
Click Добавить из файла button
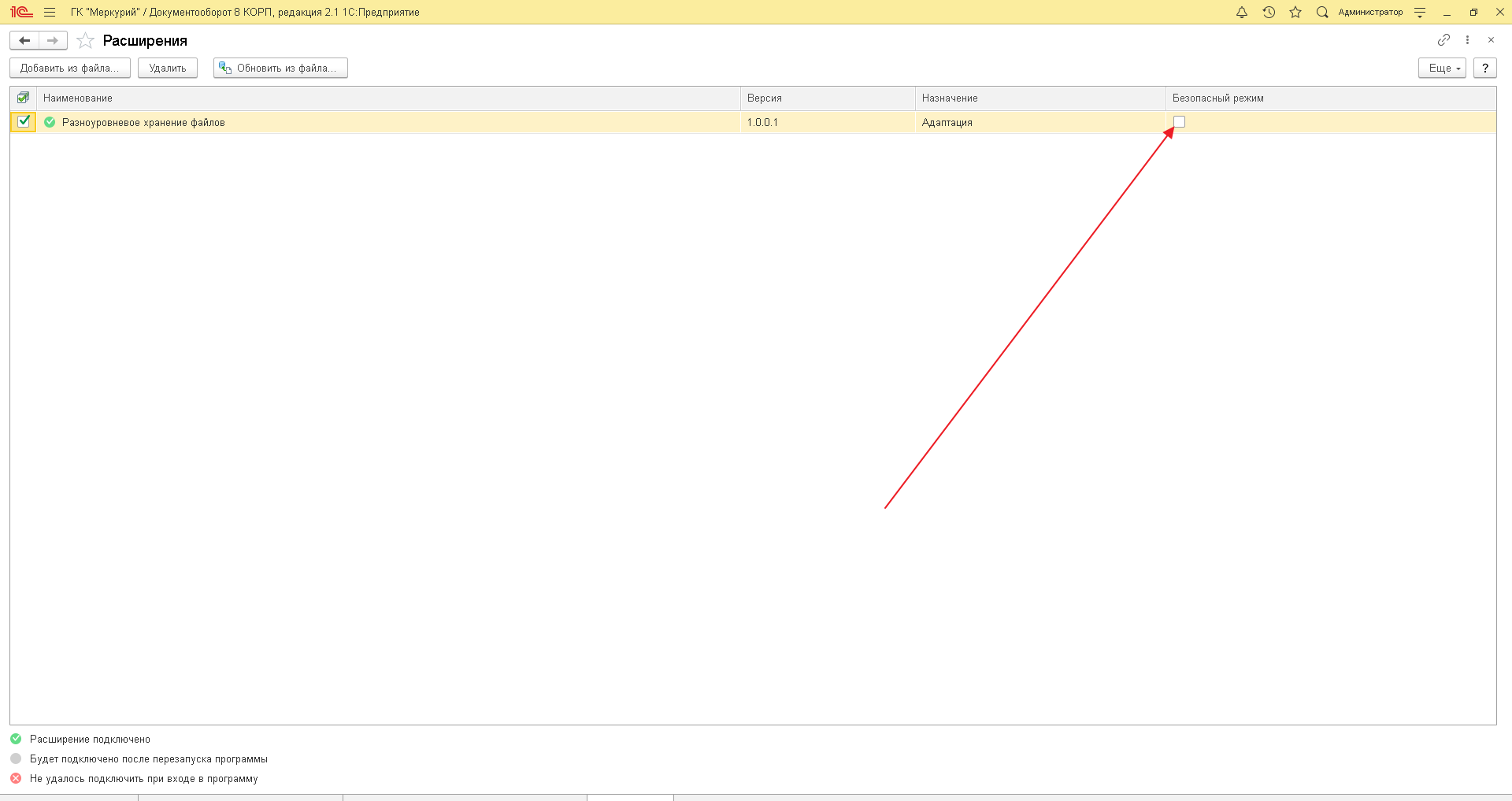pos(70,68)
